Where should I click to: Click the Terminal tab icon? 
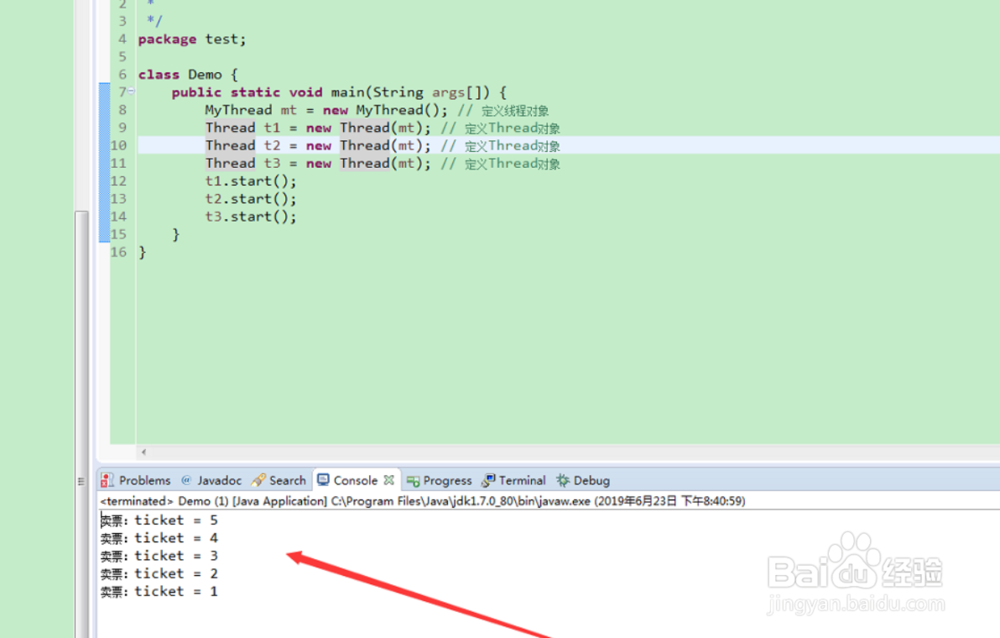coord(489,480)
